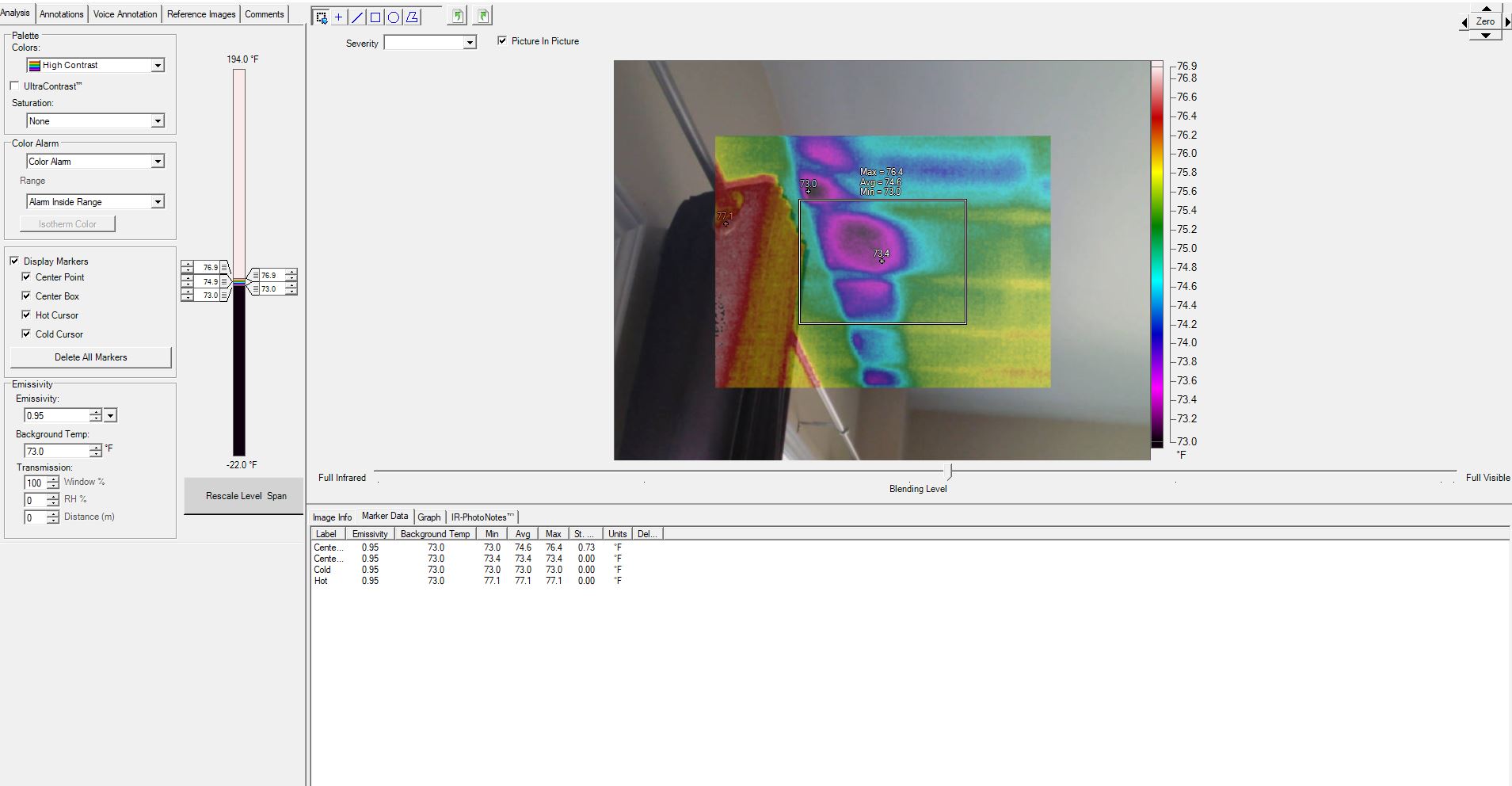Open the Alarm Inside Range dropdown

pos(95,202)
